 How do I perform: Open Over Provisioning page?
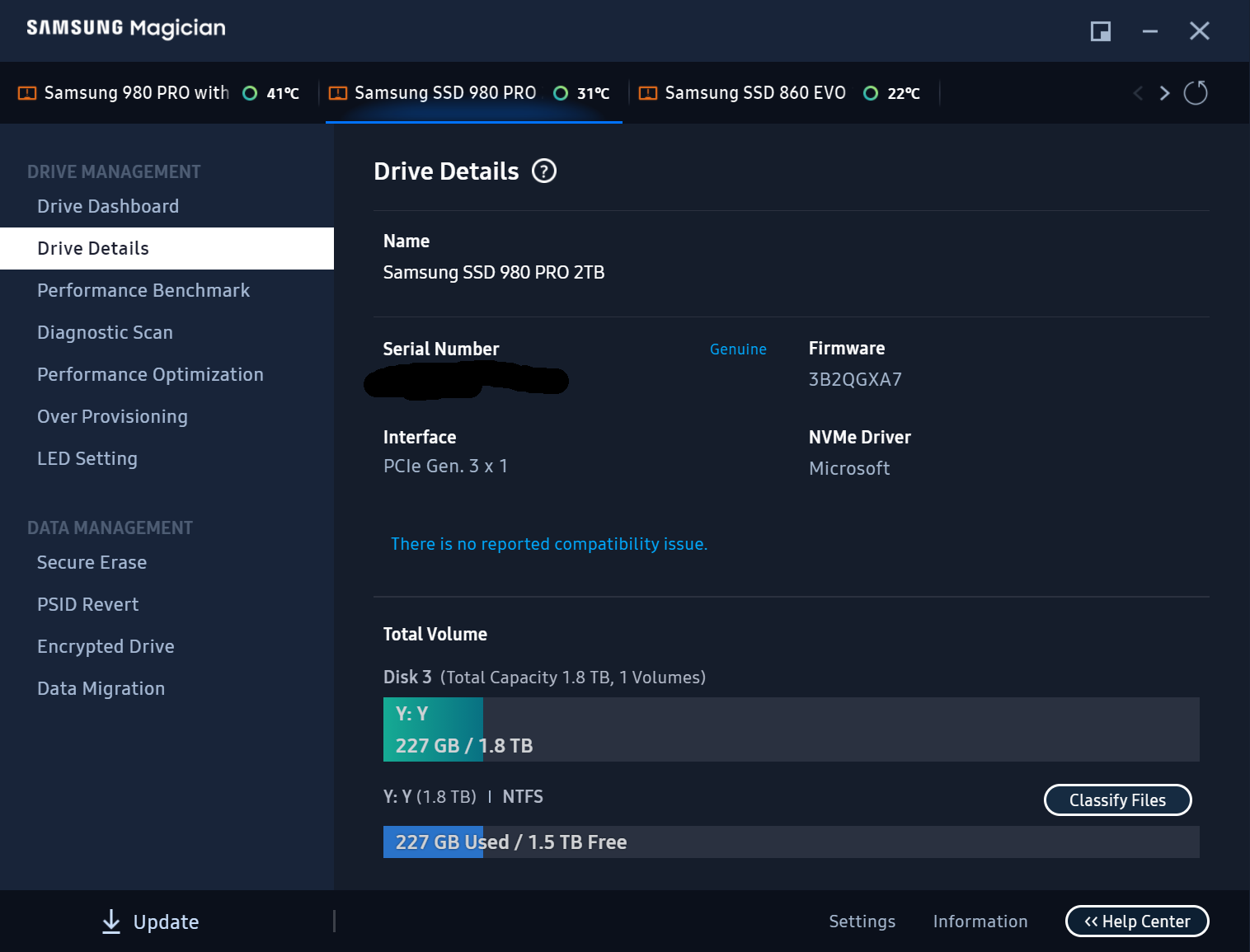tap(167, 416)
